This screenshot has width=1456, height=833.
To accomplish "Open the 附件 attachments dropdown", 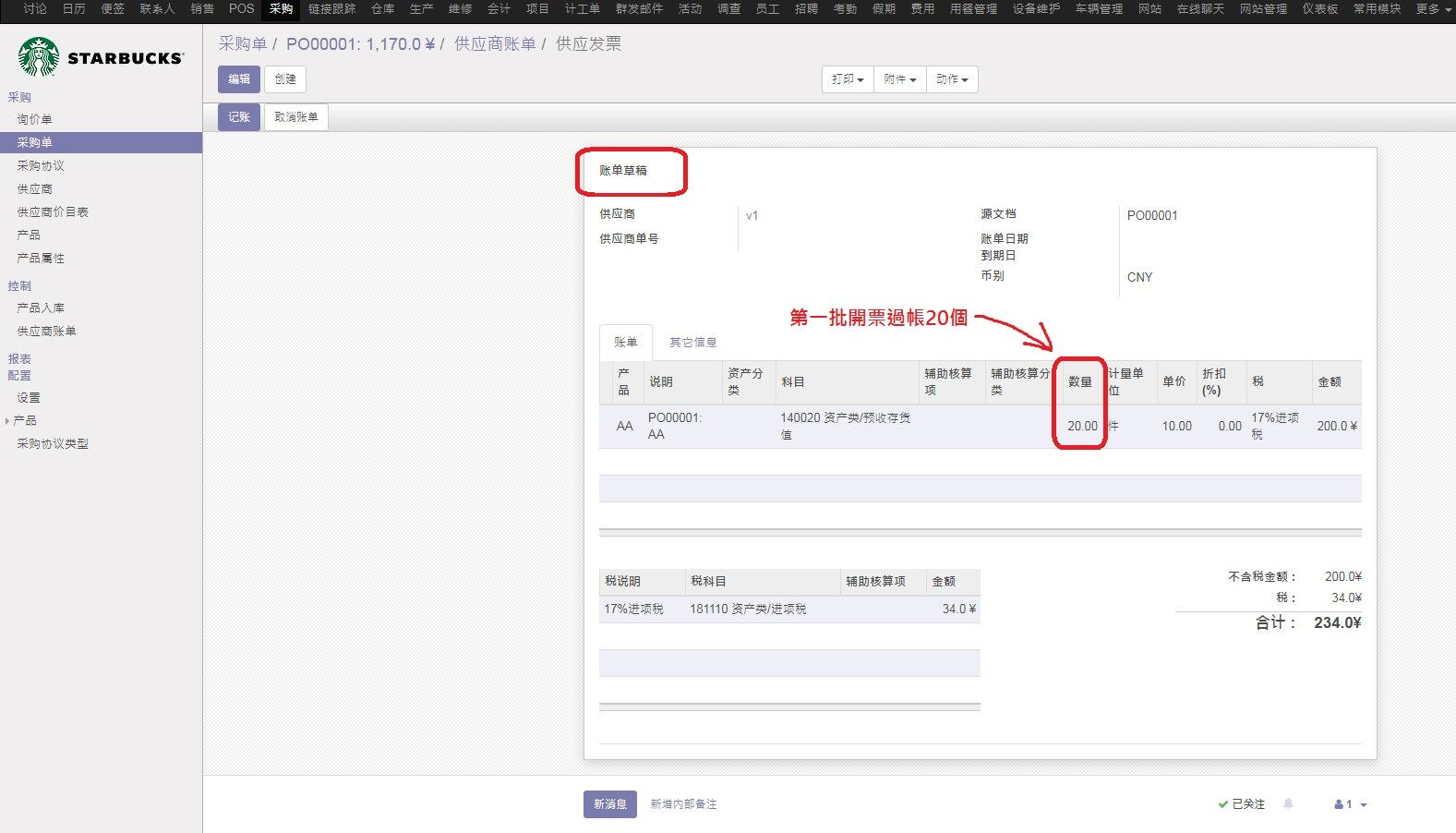I will 900,79.
